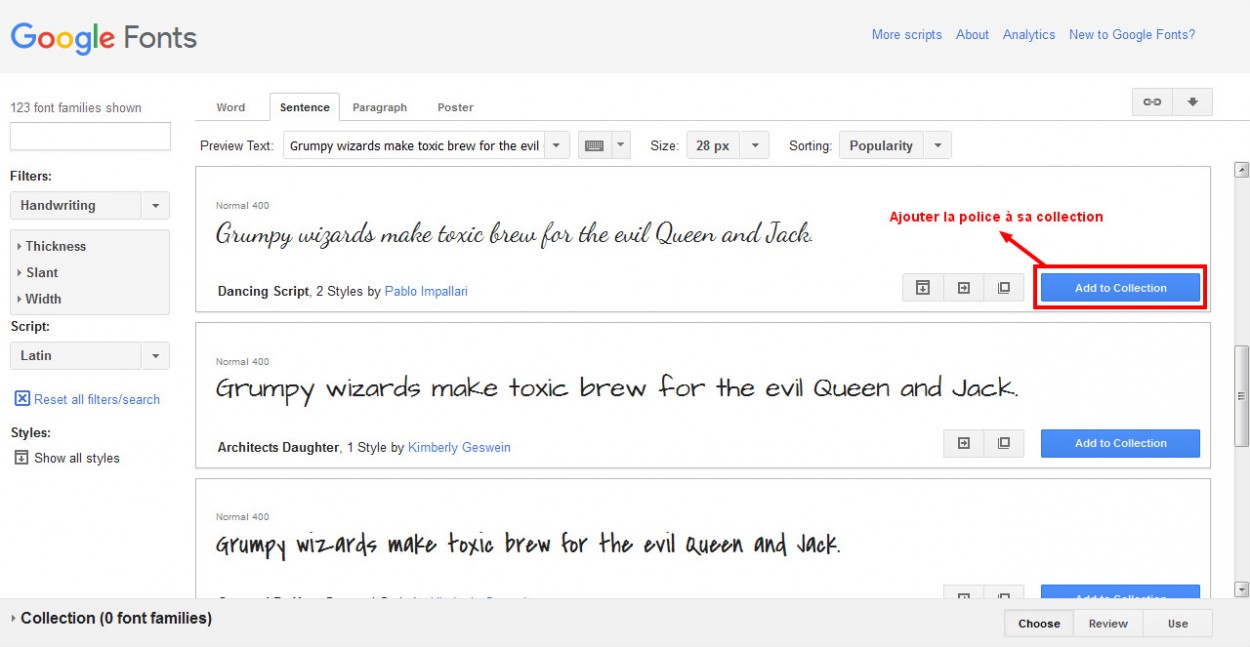Expand the Slant filter
The width and height of the screenshot is (1250, 647).
pyautogui.click(x=41, y=272)
